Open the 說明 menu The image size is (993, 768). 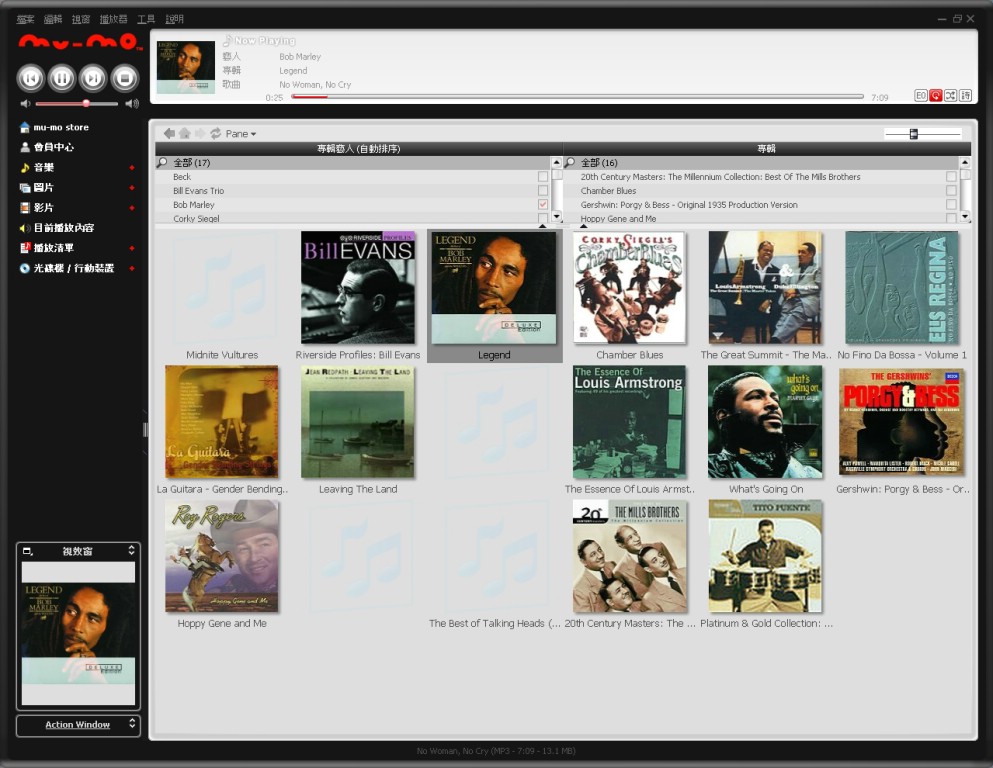[175, 19]
